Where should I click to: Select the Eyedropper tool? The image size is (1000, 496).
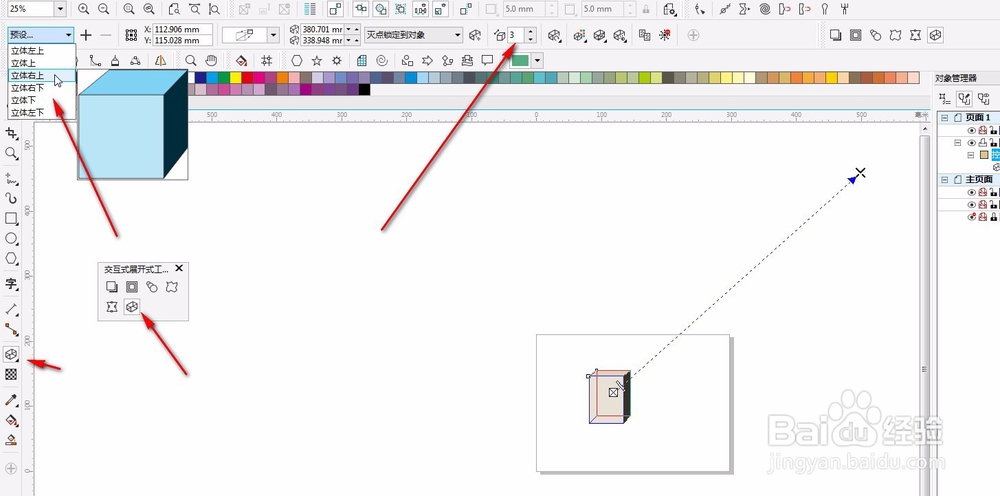click(x=11, y=400)
